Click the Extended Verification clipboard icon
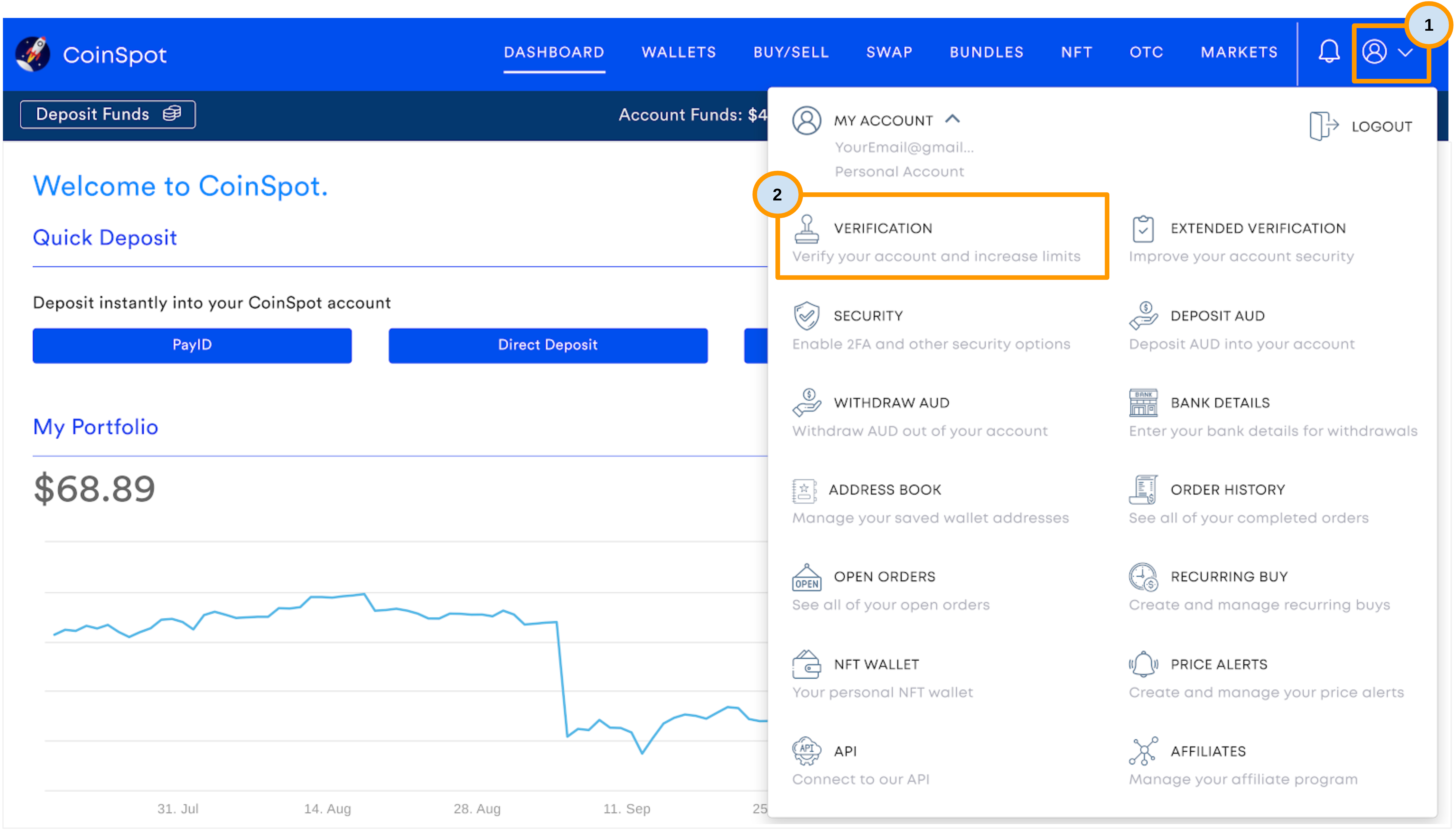The image size is (1456, 831). (1143, 229)
